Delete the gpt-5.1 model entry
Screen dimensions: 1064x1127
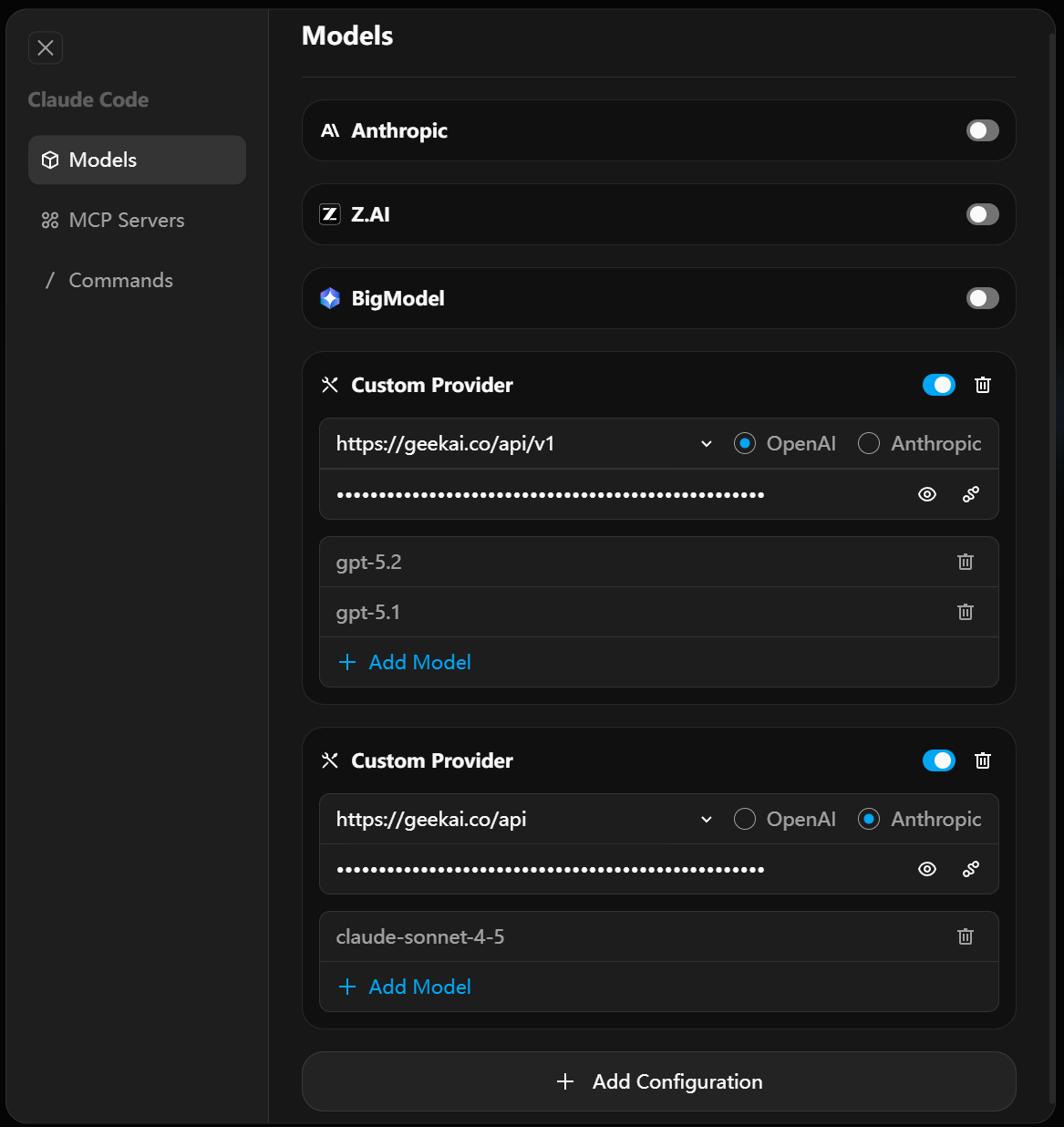point(966,612)
